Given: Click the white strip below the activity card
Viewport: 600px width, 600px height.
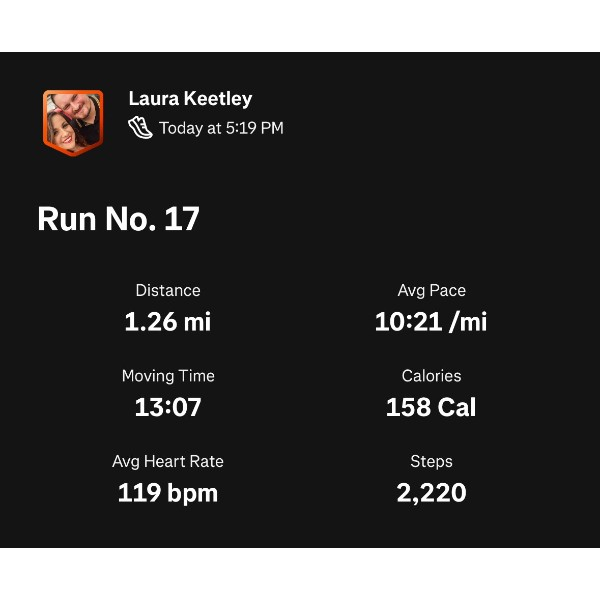Looking at the screenshot, I should tap(300, 574).
